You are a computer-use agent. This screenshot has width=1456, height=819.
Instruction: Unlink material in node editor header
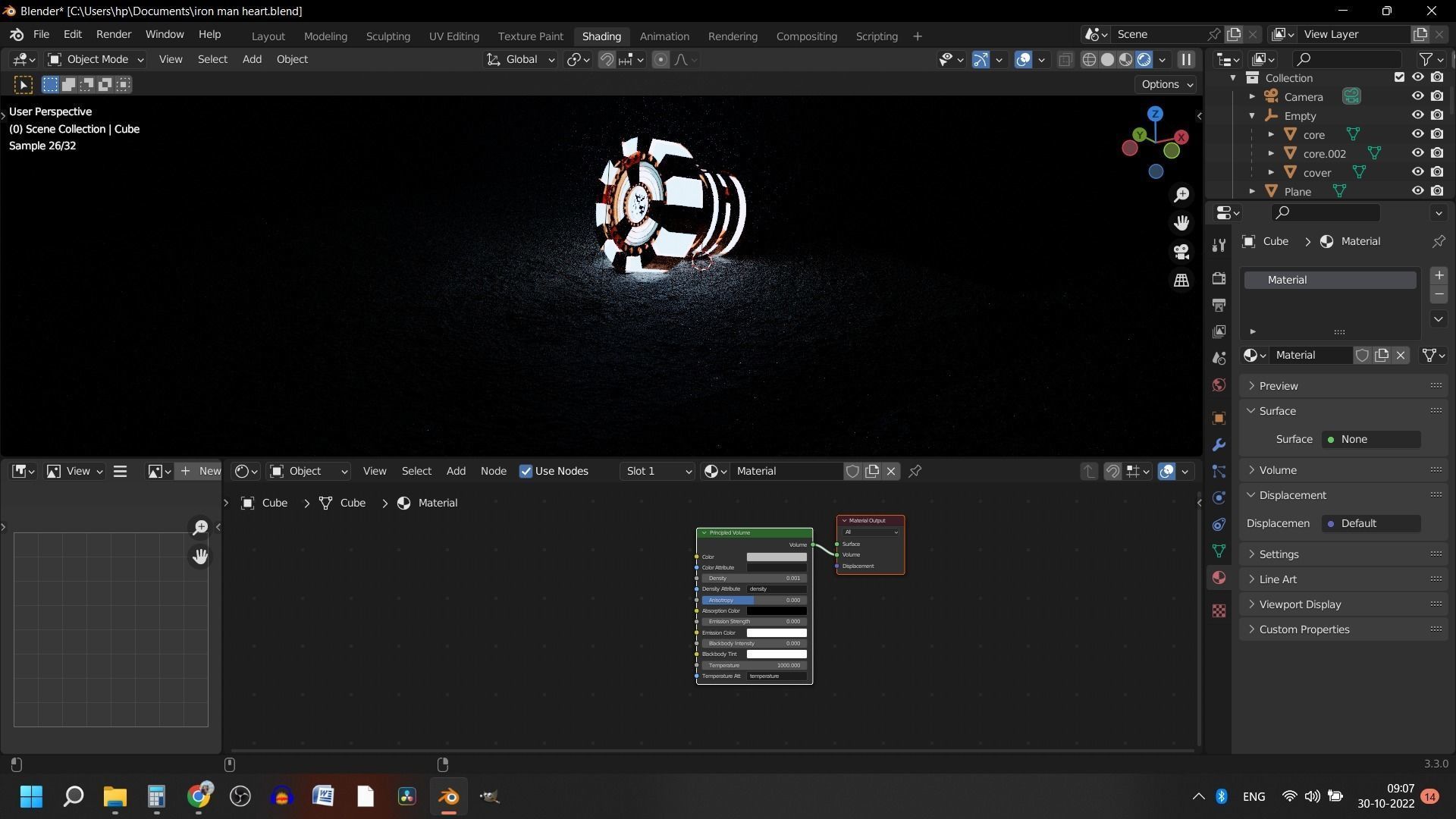891,472
